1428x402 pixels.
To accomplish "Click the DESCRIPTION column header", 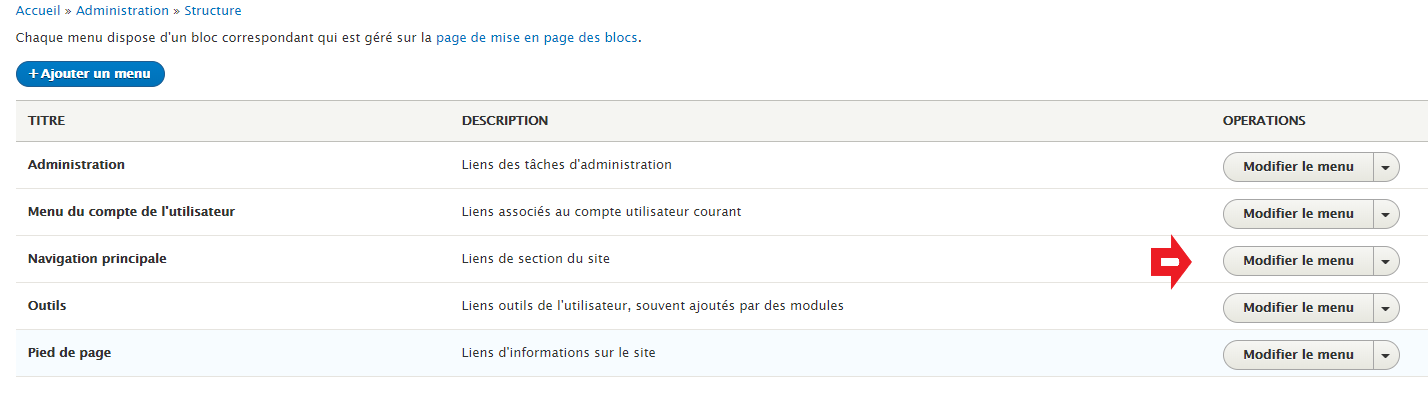I will point(505,121).
